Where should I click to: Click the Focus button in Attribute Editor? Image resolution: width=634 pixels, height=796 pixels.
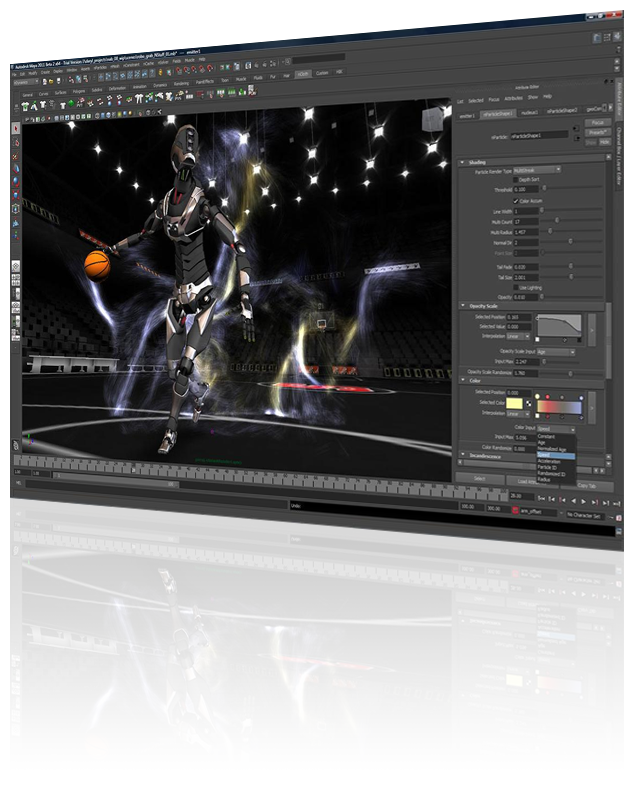597,123
